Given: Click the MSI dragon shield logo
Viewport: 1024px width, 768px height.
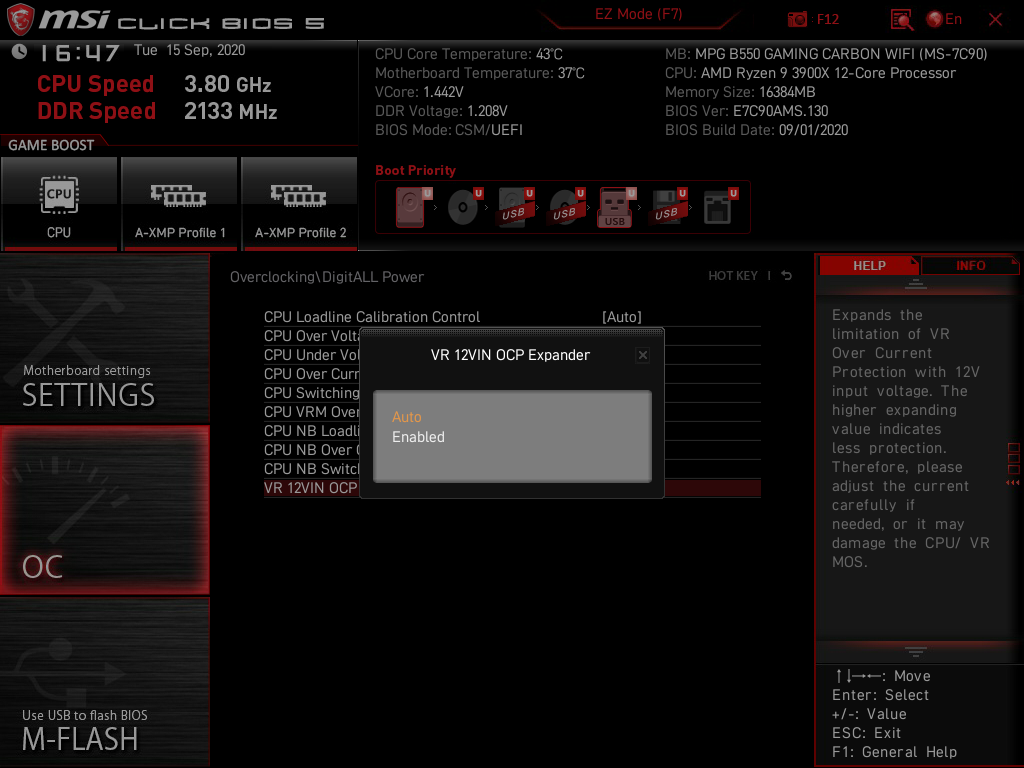Looking at the screenshot, I should 20,19.
